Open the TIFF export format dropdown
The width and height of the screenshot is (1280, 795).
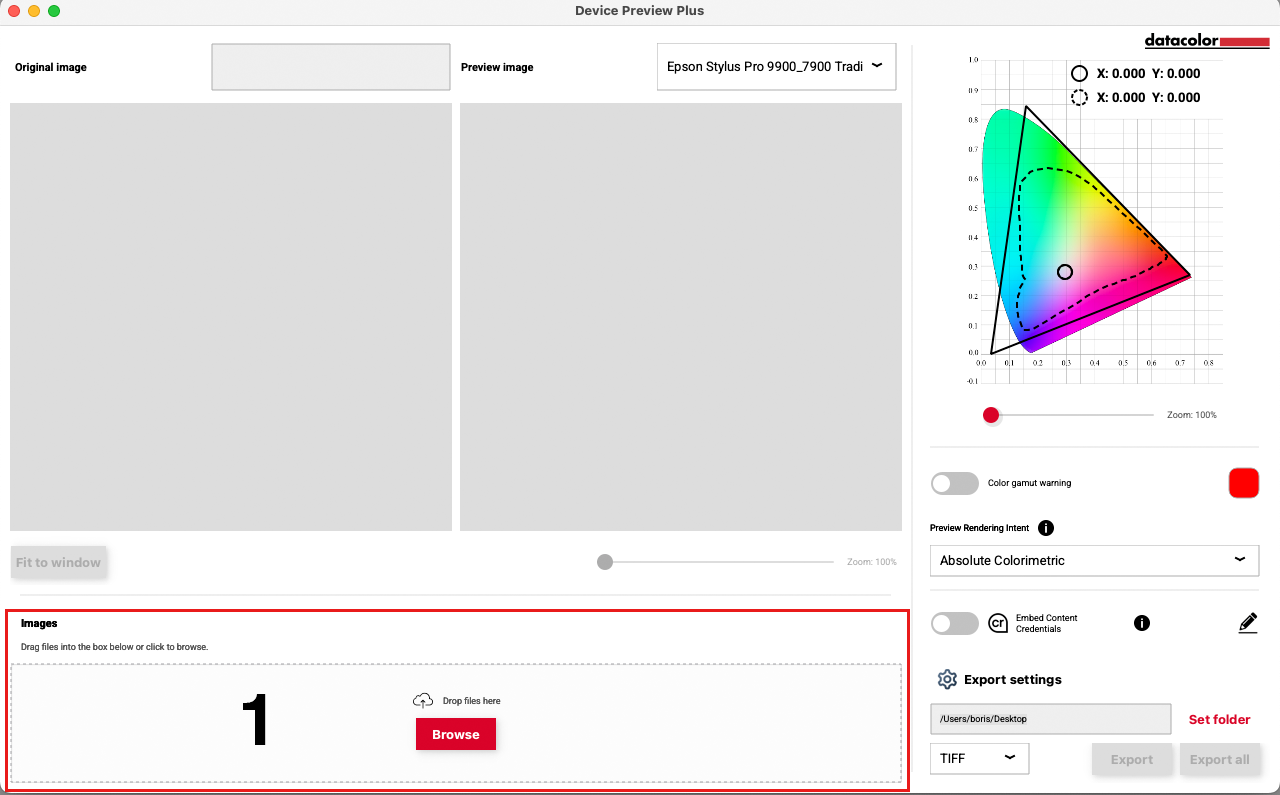click(x=979, y=759)
